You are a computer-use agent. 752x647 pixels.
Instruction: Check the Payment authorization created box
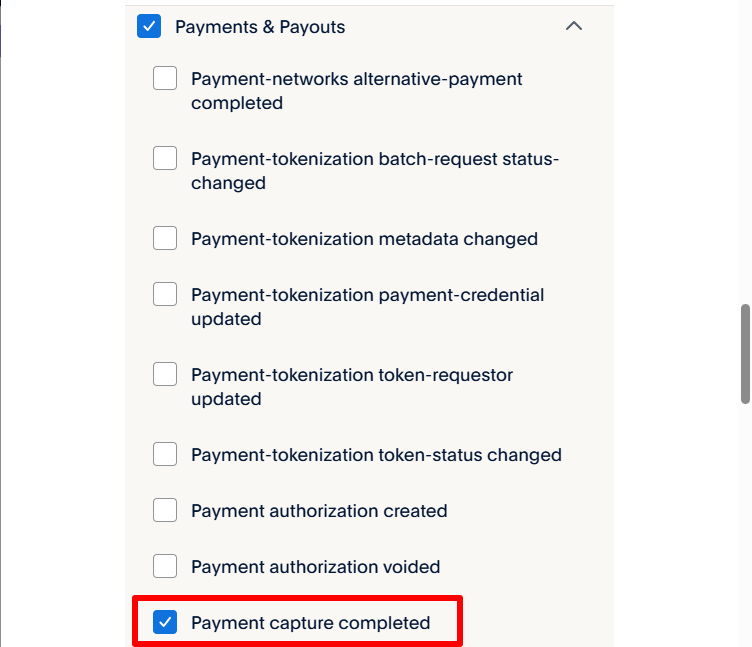pyautogui.click(x=165, y=511)
